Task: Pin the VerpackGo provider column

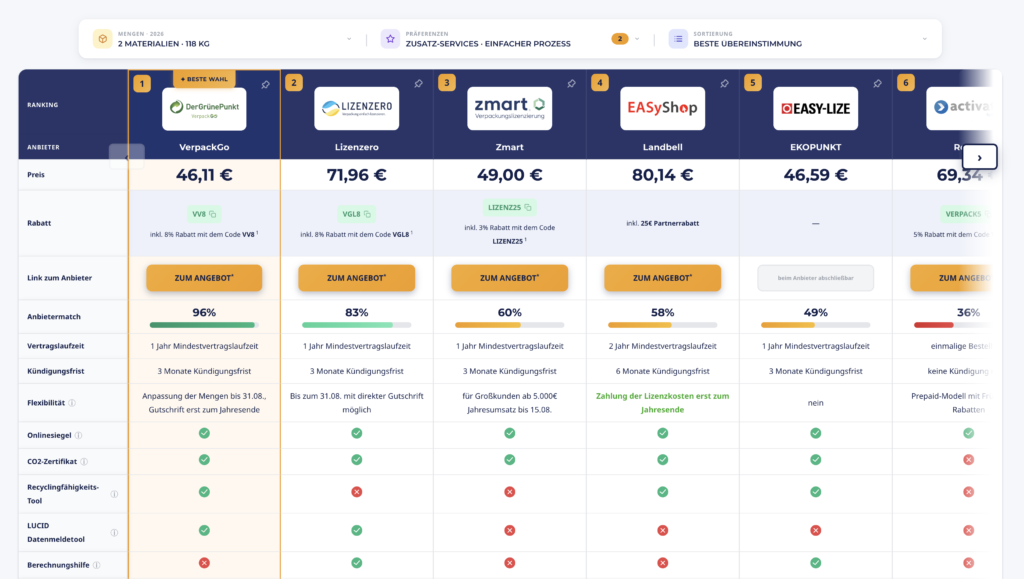Action: (265, 85)
